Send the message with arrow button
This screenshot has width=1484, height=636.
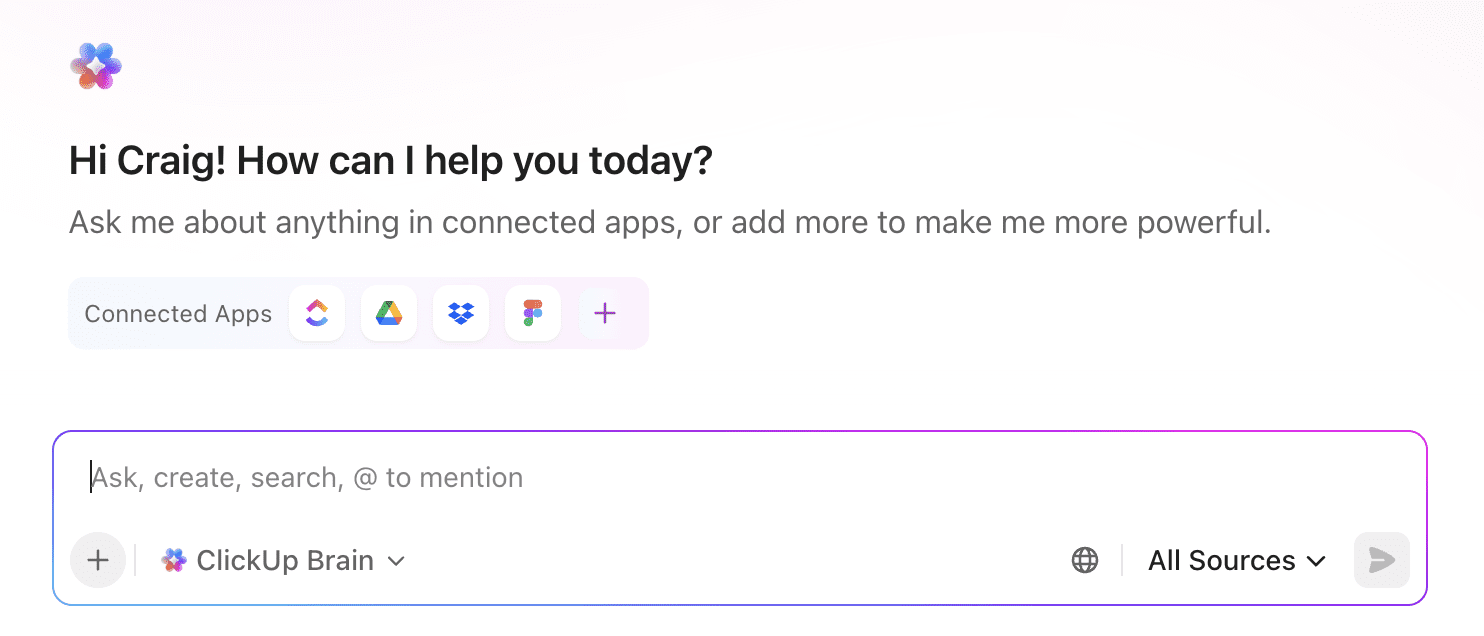coord(1381,560)
